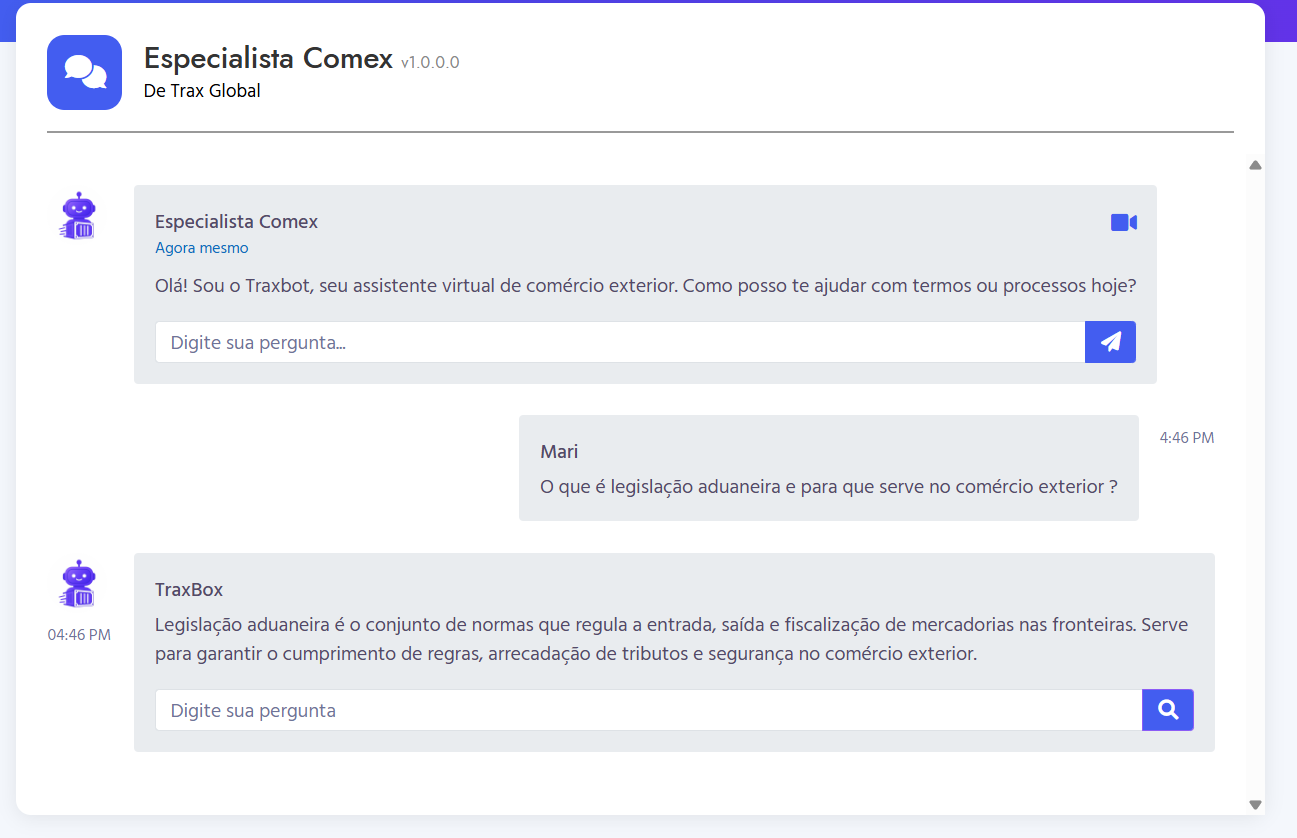Screen dimensions: 1297x838
Task: Click the 04:46 PM timestamp under robot avatar
Action: (x=79, y=634)
